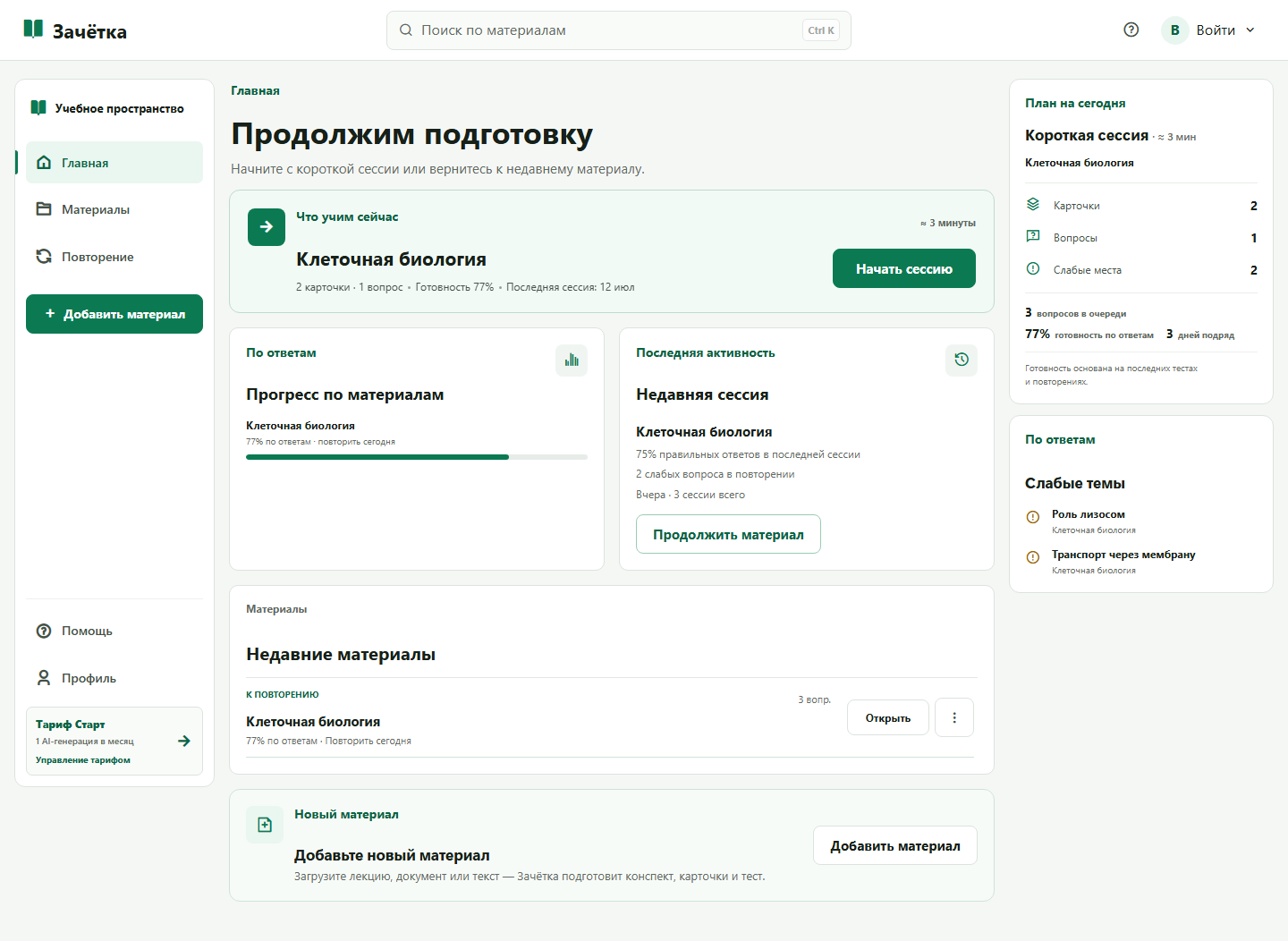Open the Помощь sidebar item
This screenshot has height=941, width=1288.
pos(114,631)
